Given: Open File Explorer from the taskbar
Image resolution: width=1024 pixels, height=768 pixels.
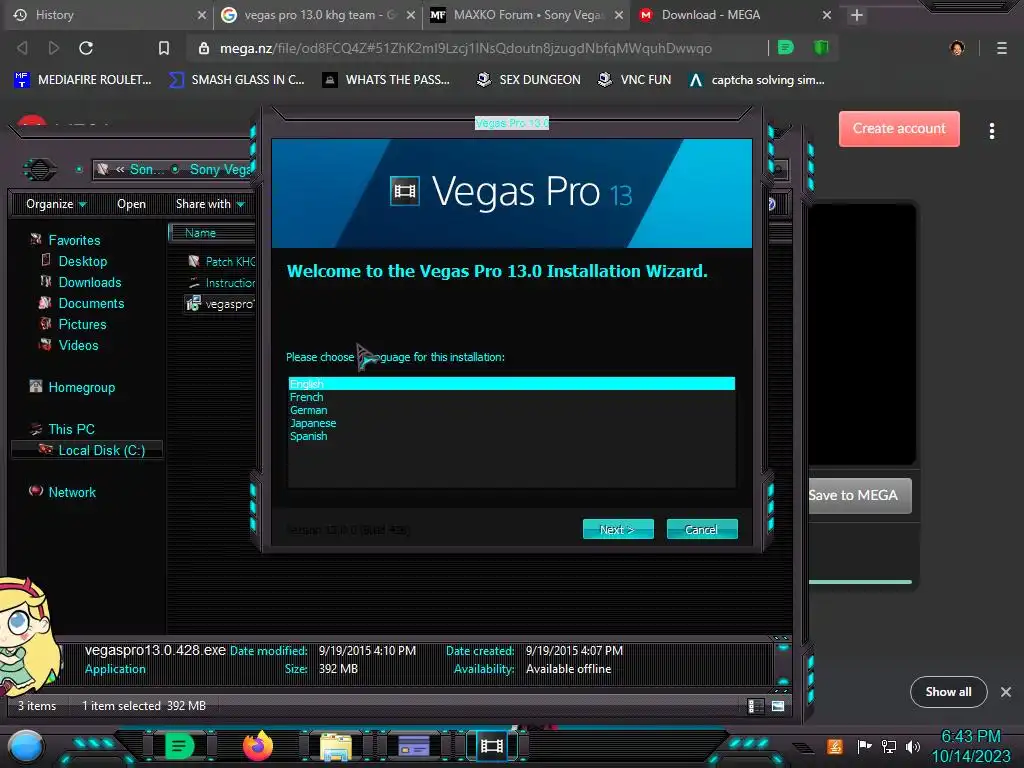Looking at the screenshot, I should point(336,746).
